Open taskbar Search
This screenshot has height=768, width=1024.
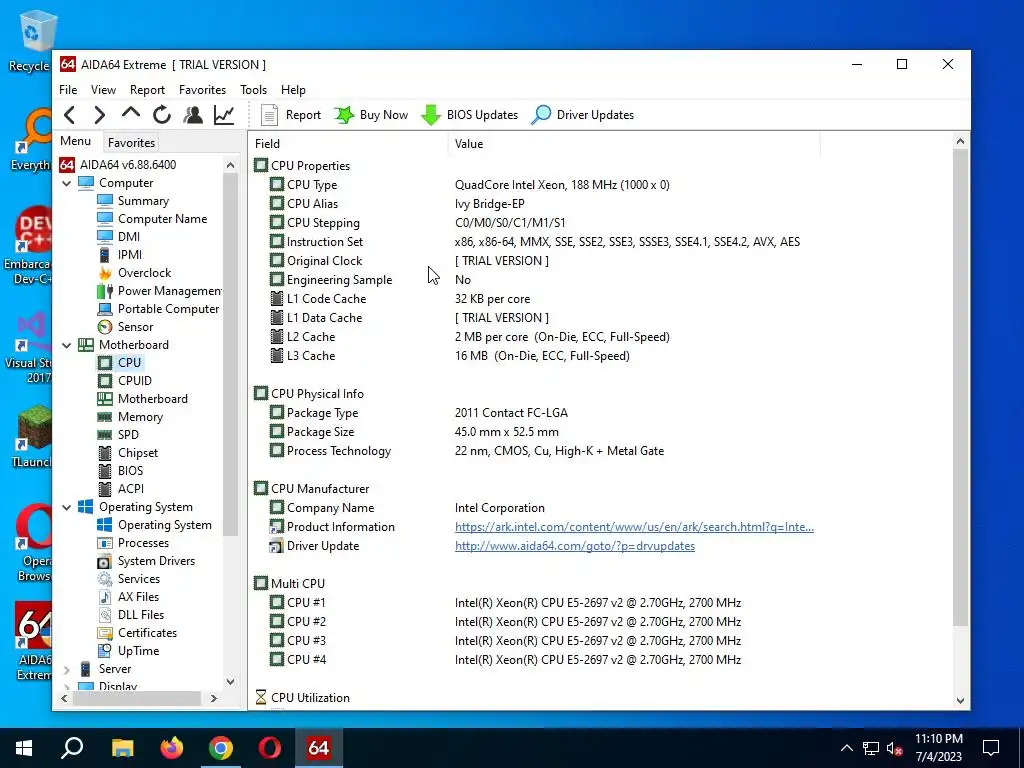pyautogui.click(x=72, y=748)
